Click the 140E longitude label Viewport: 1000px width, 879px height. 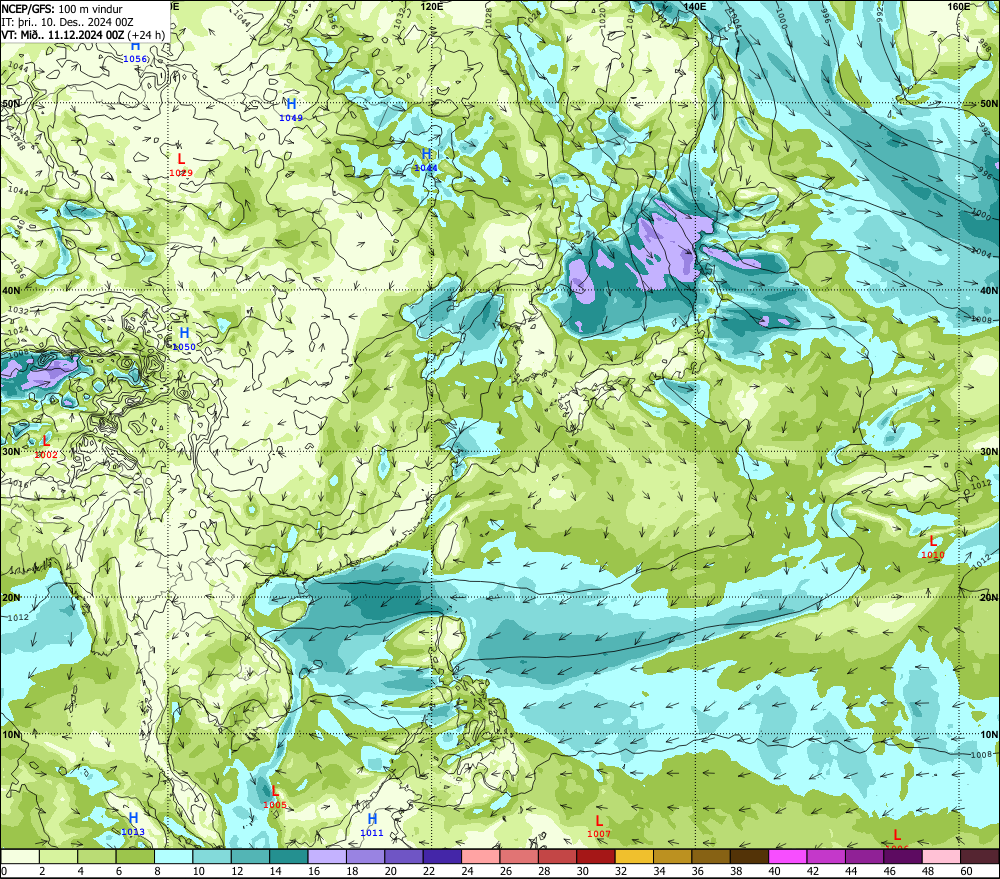tap(695, 6)
